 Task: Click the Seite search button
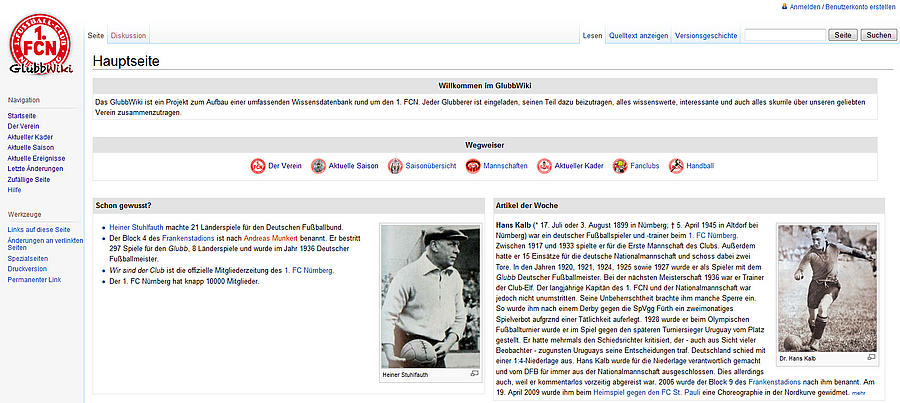[843, 35]
